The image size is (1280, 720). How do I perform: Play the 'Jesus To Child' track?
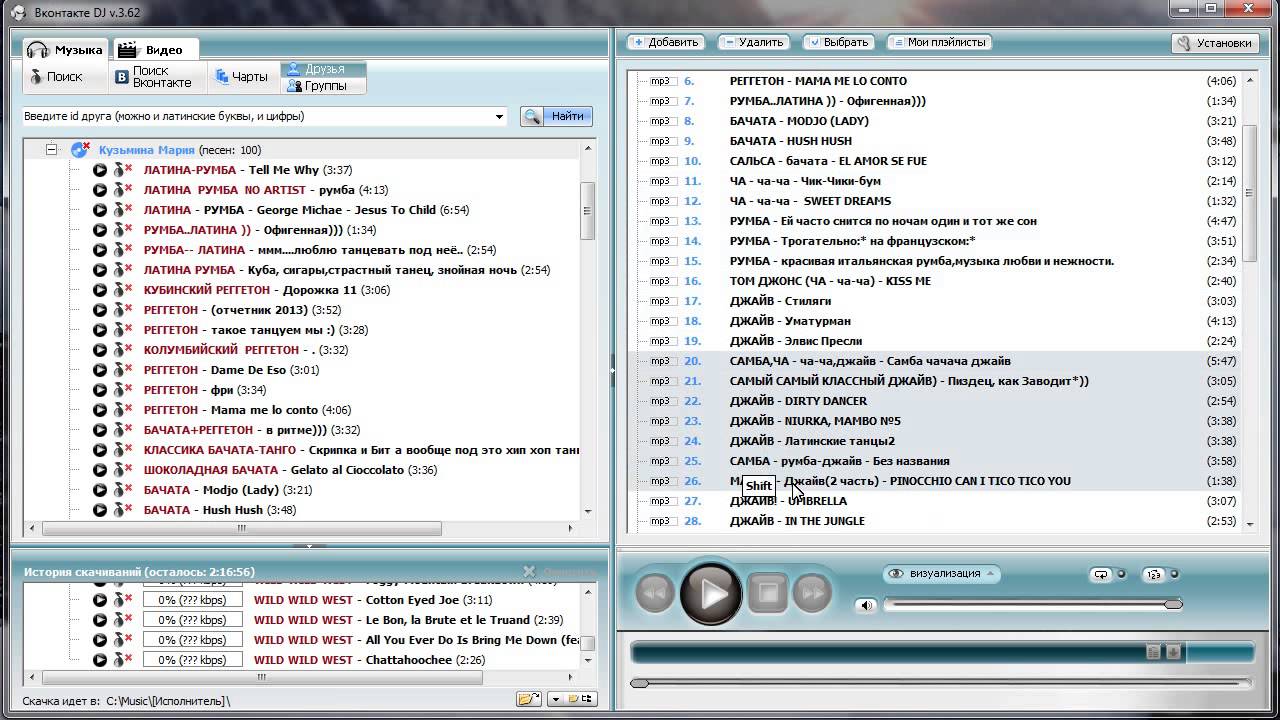[x=100, y=210]
